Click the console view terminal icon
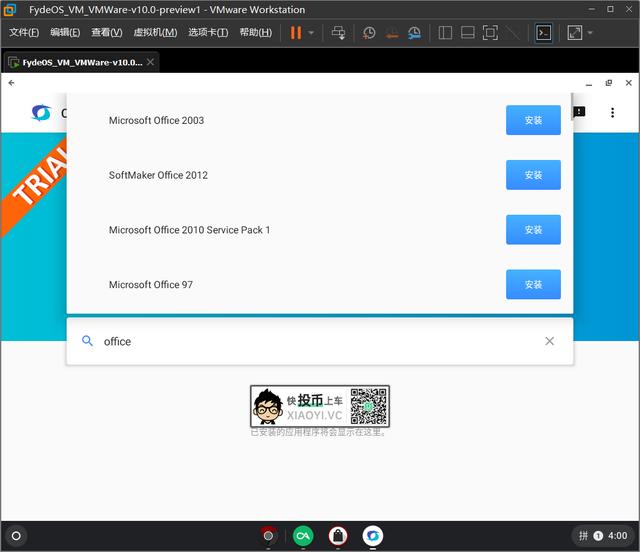640x552 pixels. [x=543, y=33]
